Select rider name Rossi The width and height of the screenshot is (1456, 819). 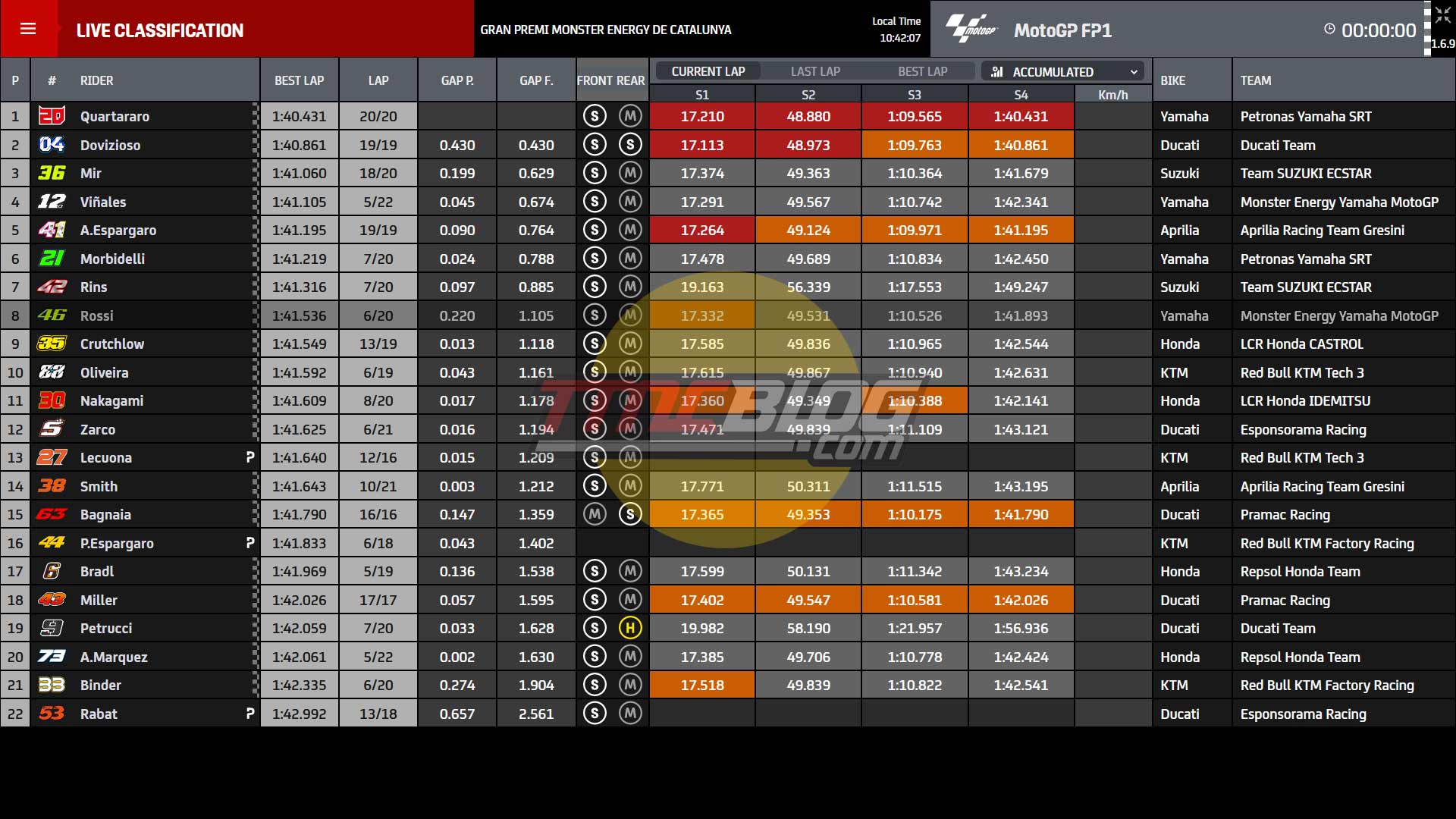point(97,315)
